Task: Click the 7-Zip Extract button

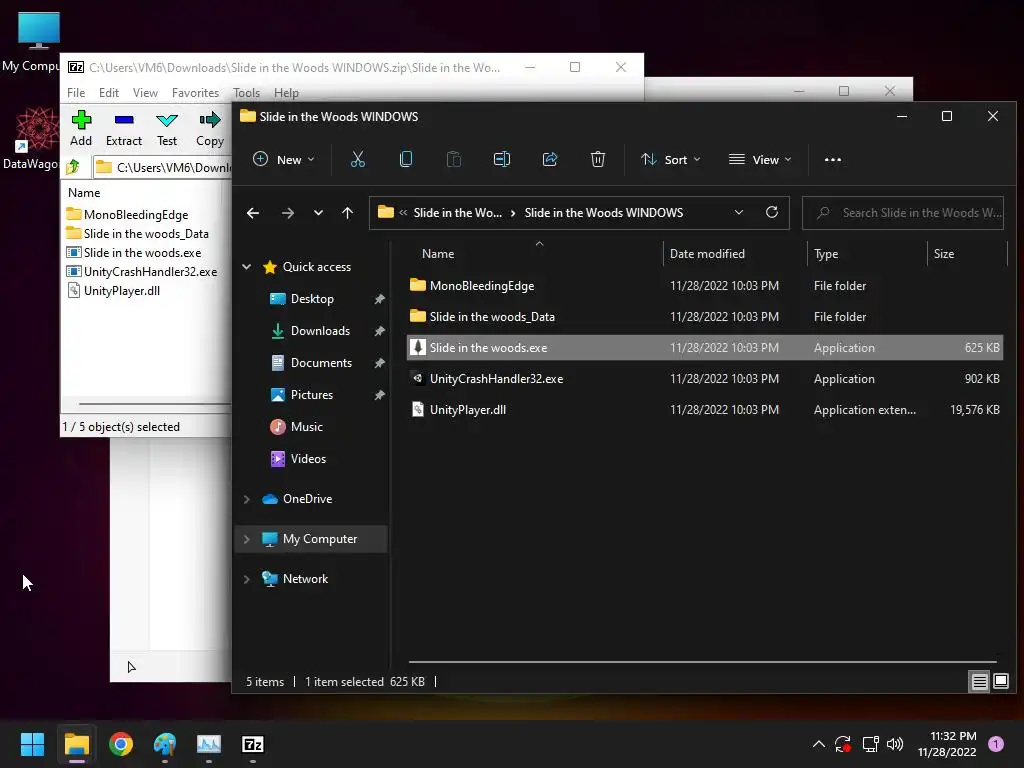Action: [123, 129]
